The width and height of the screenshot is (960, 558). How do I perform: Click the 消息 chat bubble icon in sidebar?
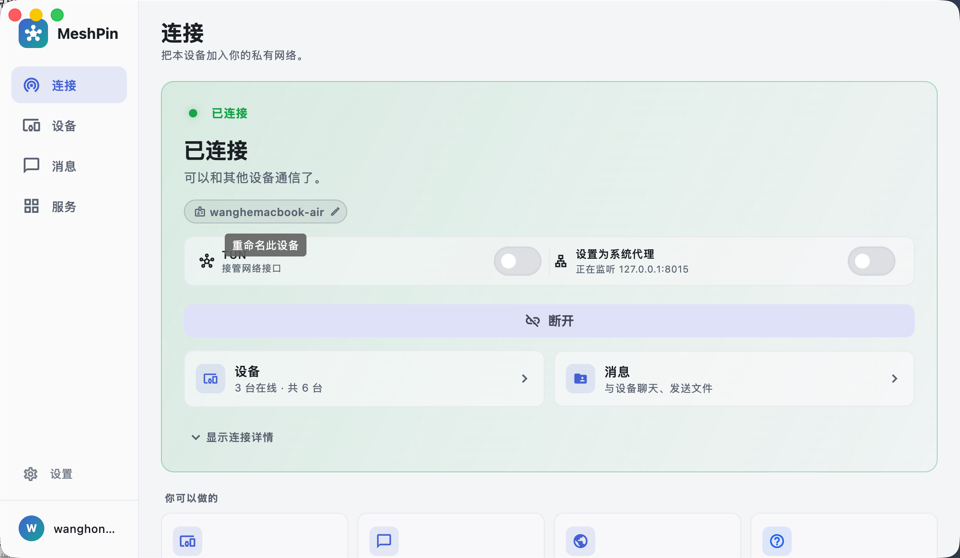(x=31, y=165)
